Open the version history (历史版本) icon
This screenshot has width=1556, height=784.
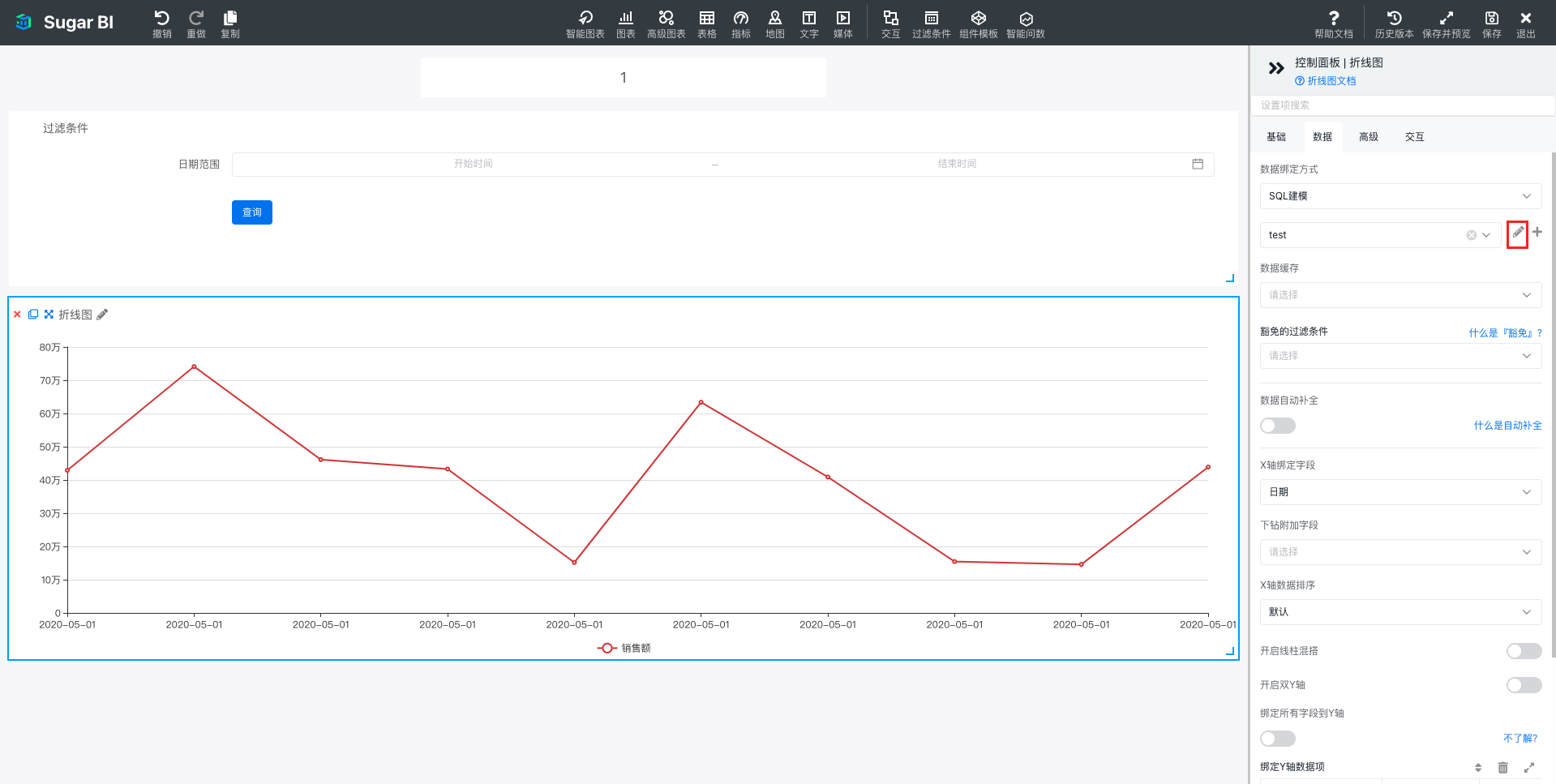(x=1394, y=24)
